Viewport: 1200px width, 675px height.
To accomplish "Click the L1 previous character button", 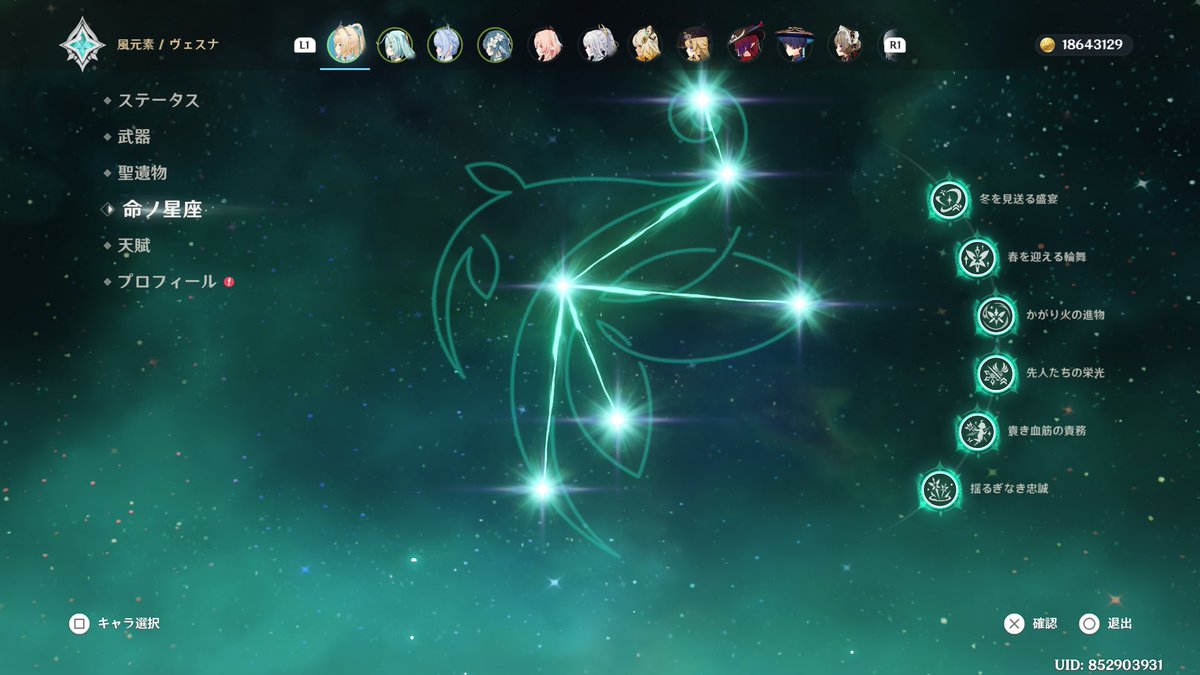I will pos(305,45).
